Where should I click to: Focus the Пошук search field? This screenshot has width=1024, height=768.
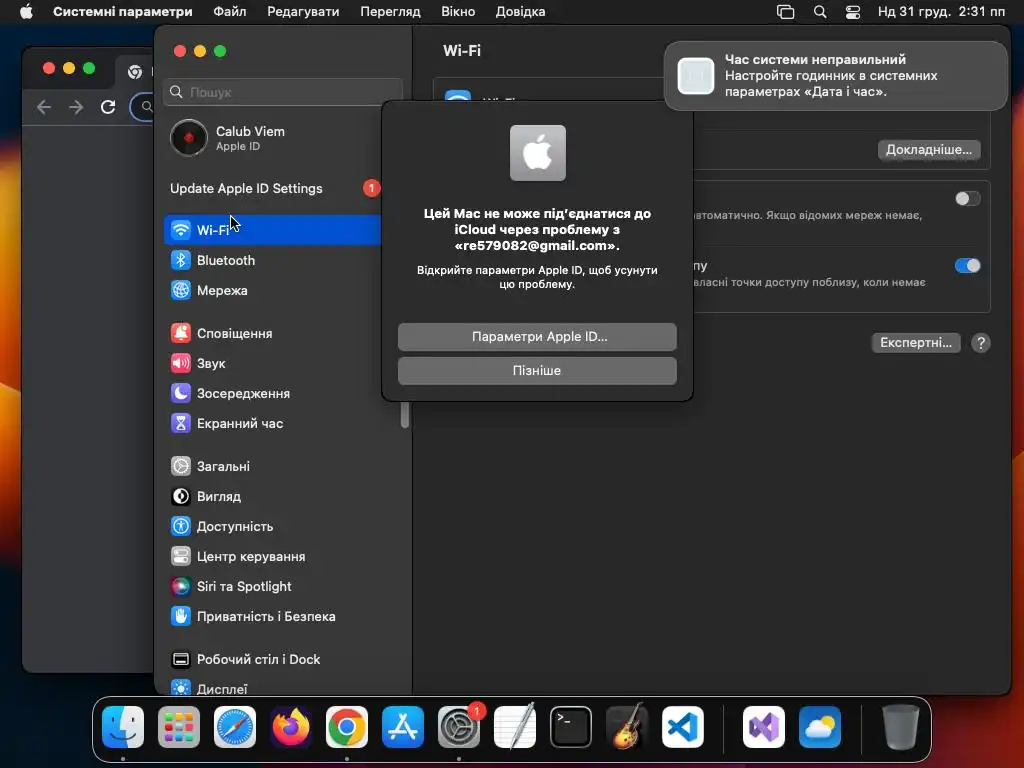point(283,92)
